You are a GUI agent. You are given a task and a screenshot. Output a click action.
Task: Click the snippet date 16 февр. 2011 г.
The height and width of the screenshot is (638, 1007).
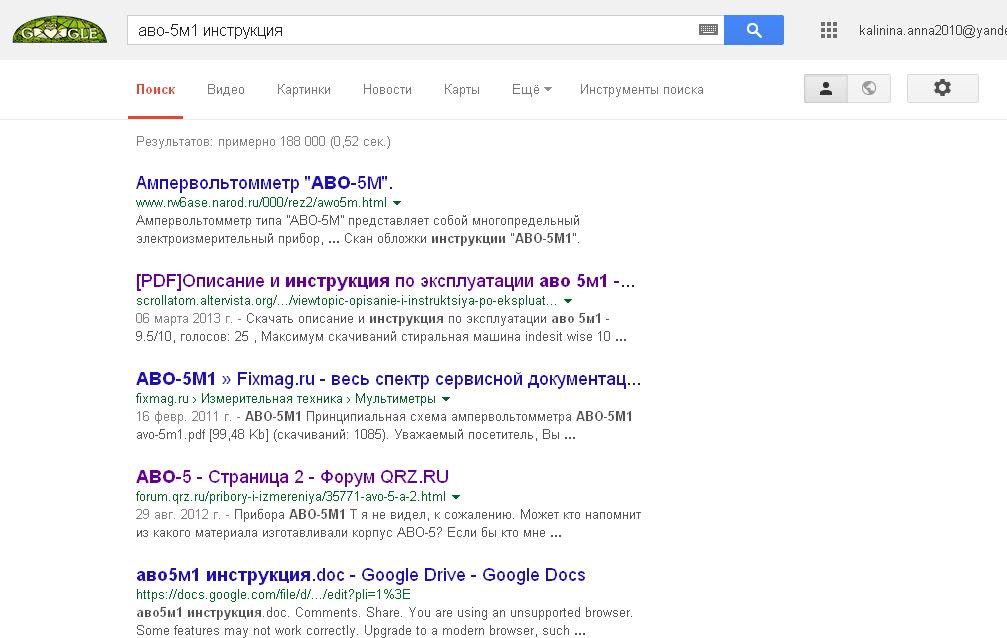183,416
